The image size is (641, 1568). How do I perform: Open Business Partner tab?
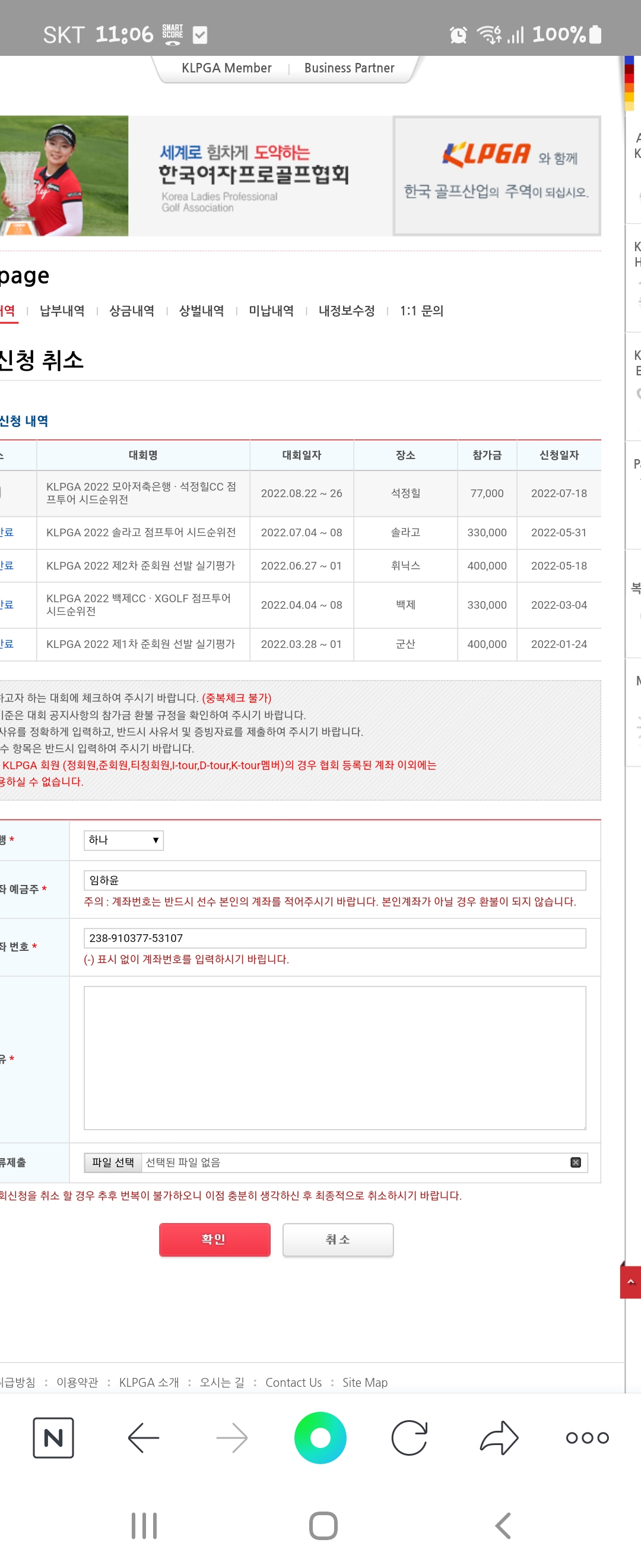(x=349, y=68)
